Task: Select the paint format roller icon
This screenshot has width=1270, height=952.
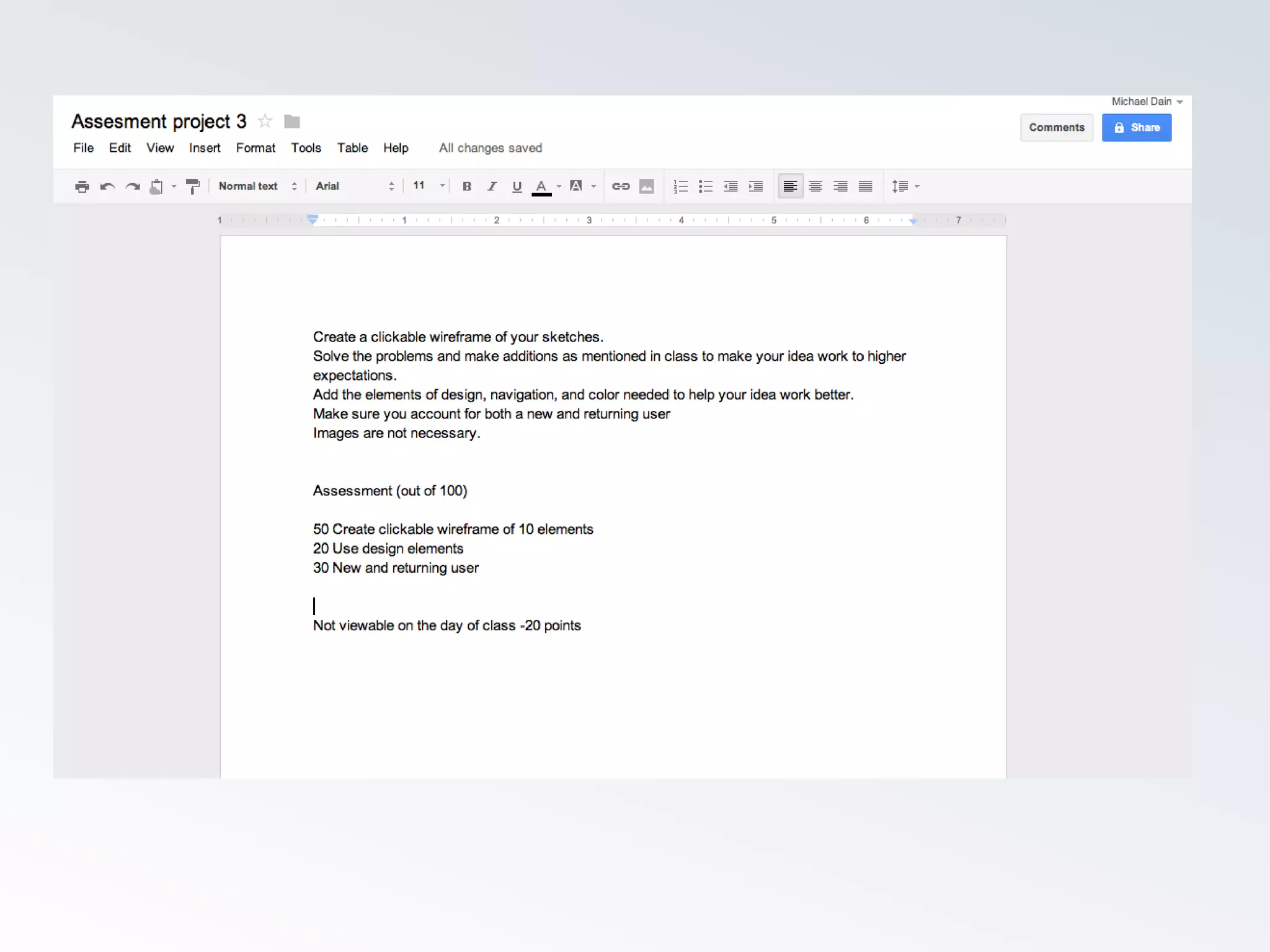Action: coord(193,187)
